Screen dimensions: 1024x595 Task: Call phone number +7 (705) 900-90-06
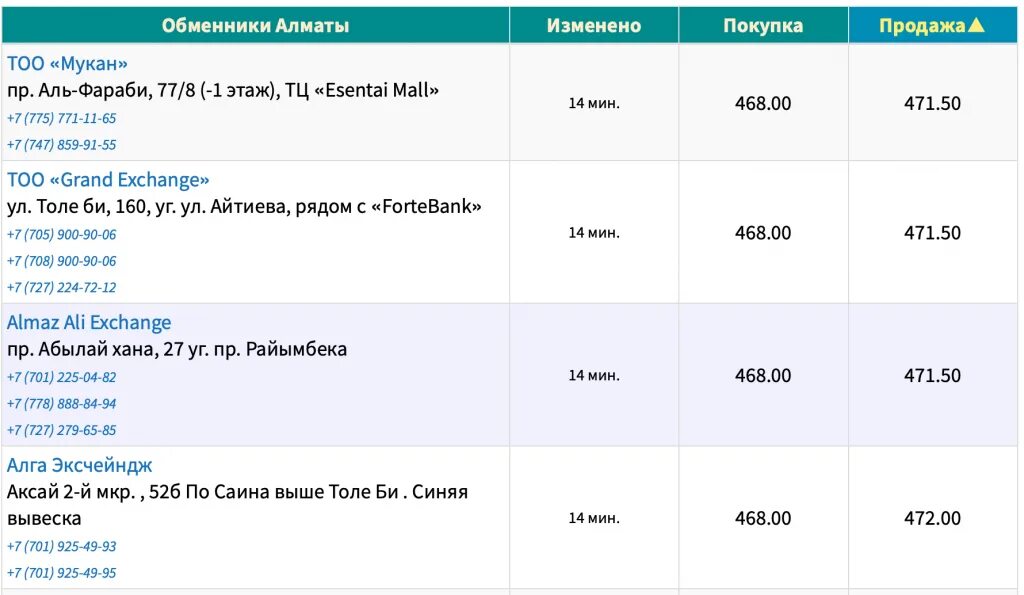(x=61, y=234)
